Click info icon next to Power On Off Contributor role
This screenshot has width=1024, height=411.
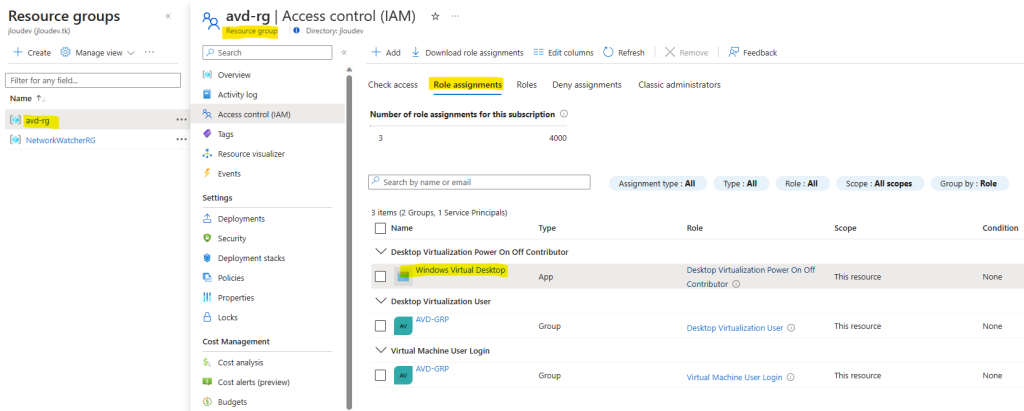click(736, 284)
